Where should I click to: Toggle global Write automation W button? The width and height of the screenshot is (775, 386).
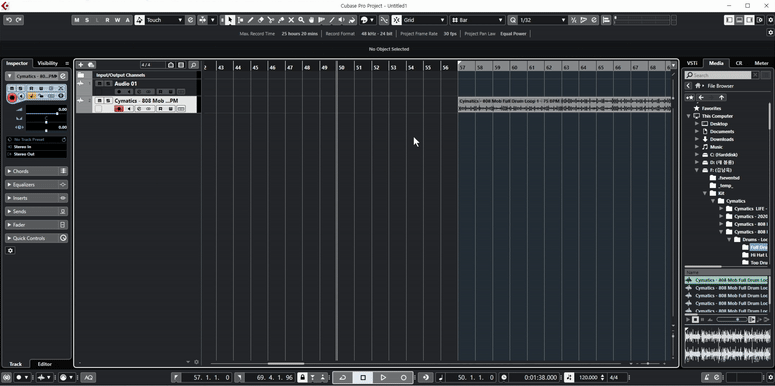(118, 20)
